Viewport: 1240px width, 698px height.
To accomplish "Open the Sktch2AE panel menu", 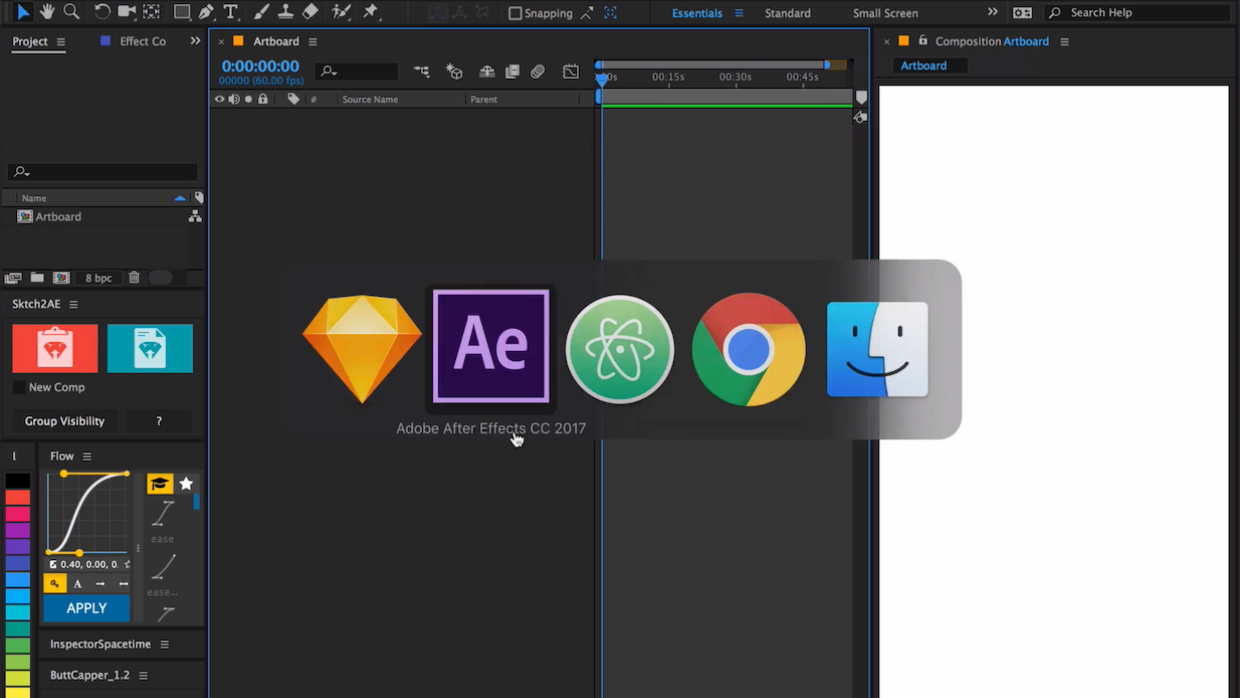I will click(x=73, y=304).
